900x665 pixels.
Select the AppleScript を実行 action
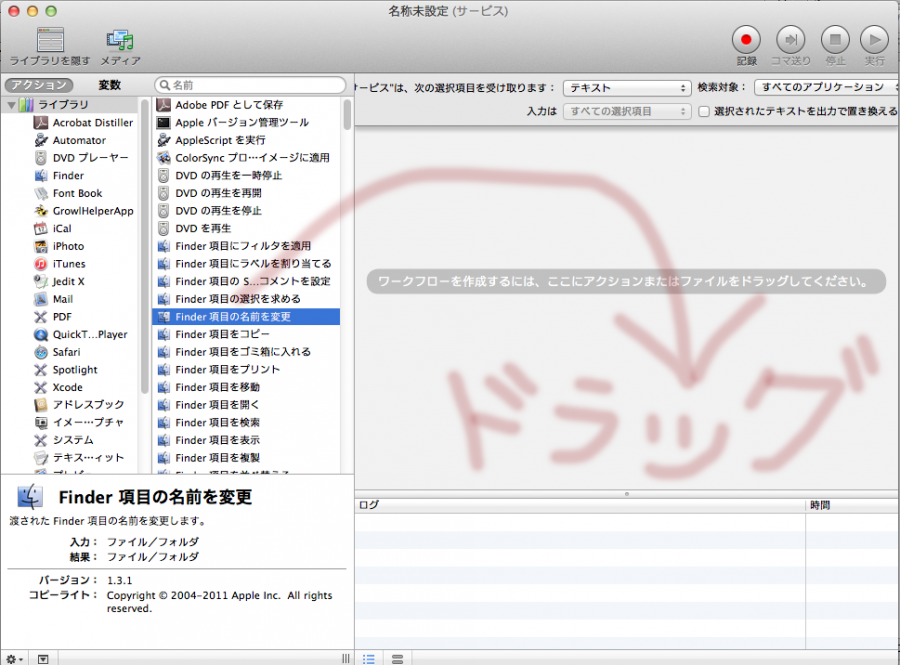[220, 140]
